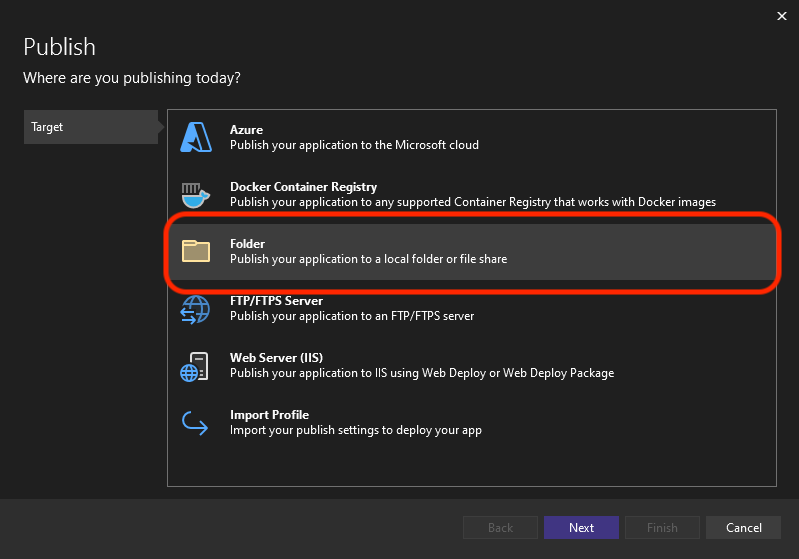Click the greyed-out Finish button
The image size is (799, 559).
(x=662, y=528)
